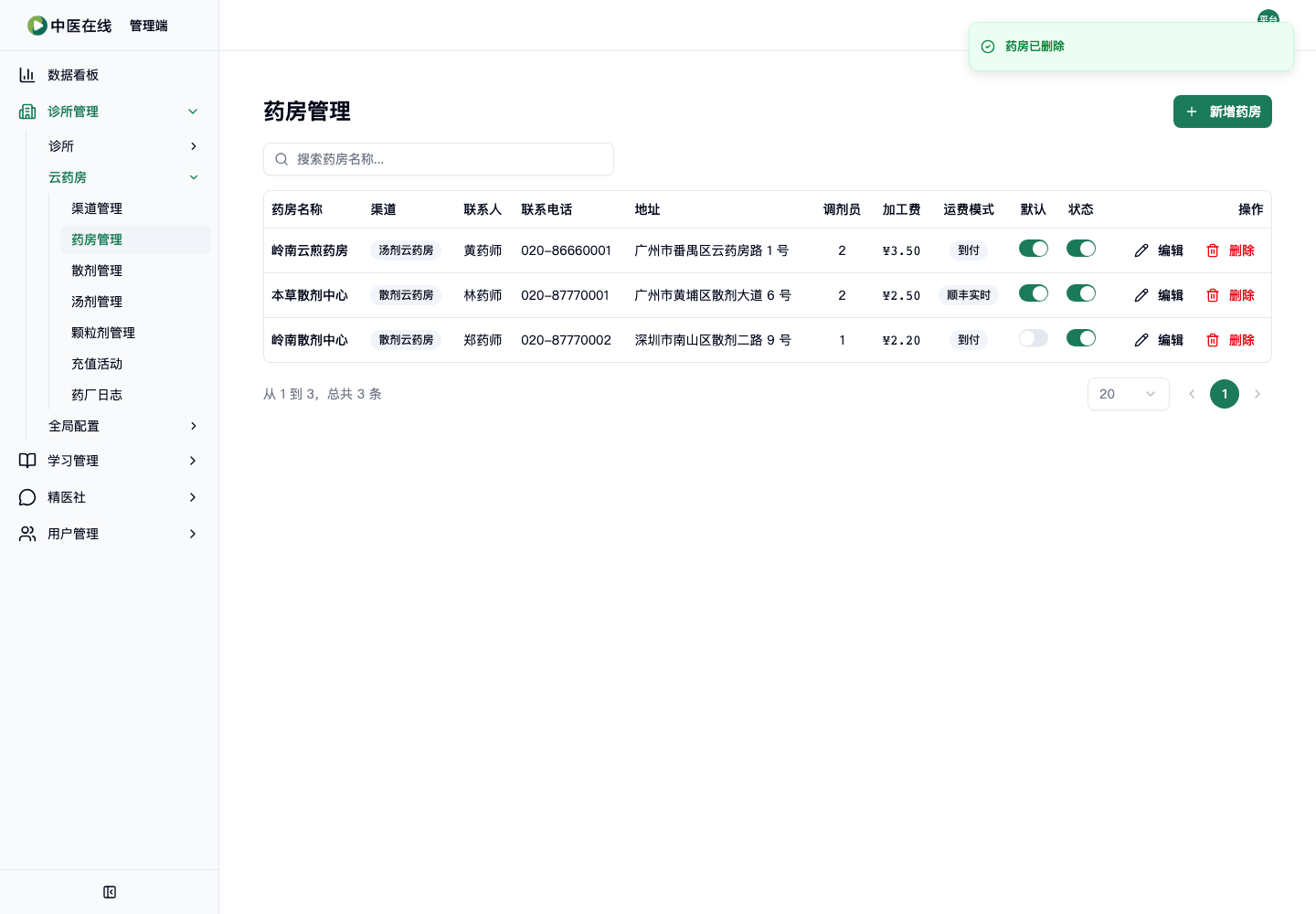Click 编辑 for 岭南散剂中心
The image size is (1316, 914).
(x=1159, y=340)
